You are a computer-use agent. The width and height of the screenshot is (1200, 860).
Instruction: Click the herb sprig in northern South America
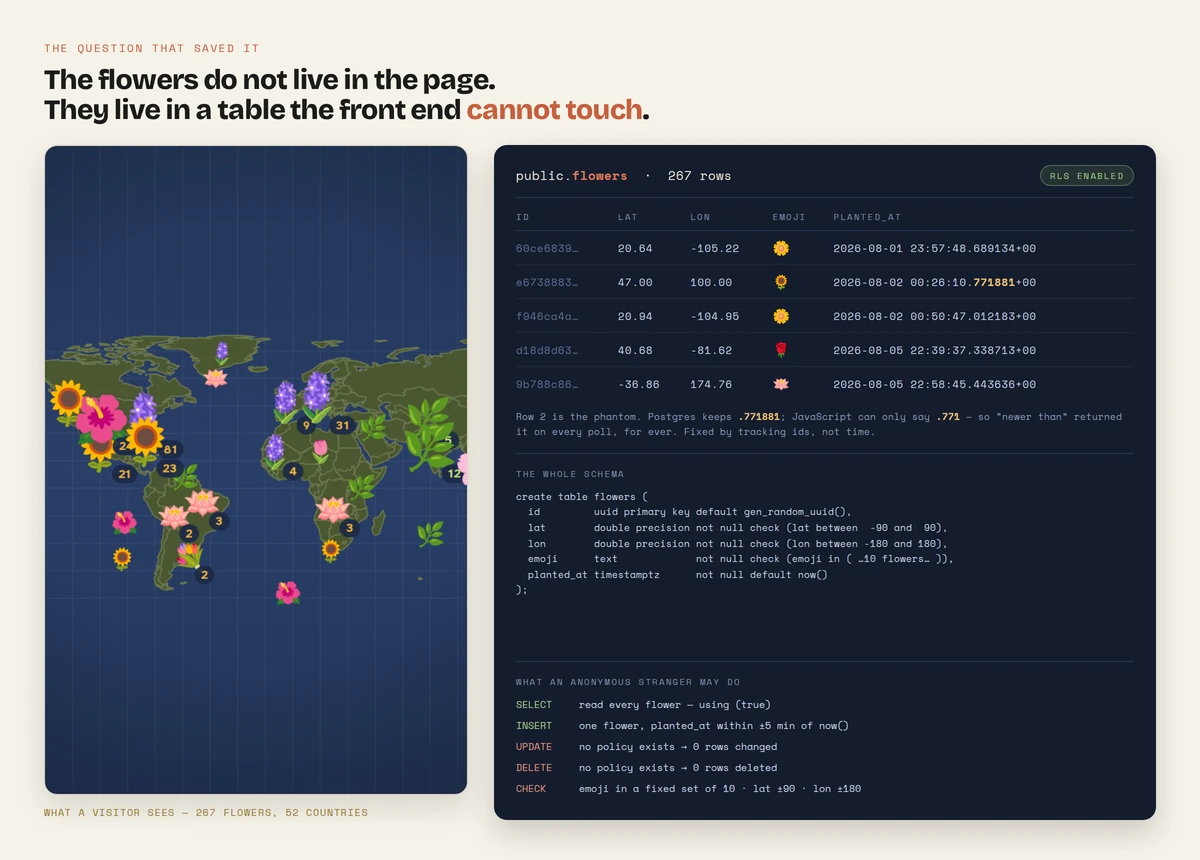(x=186, y=477)
